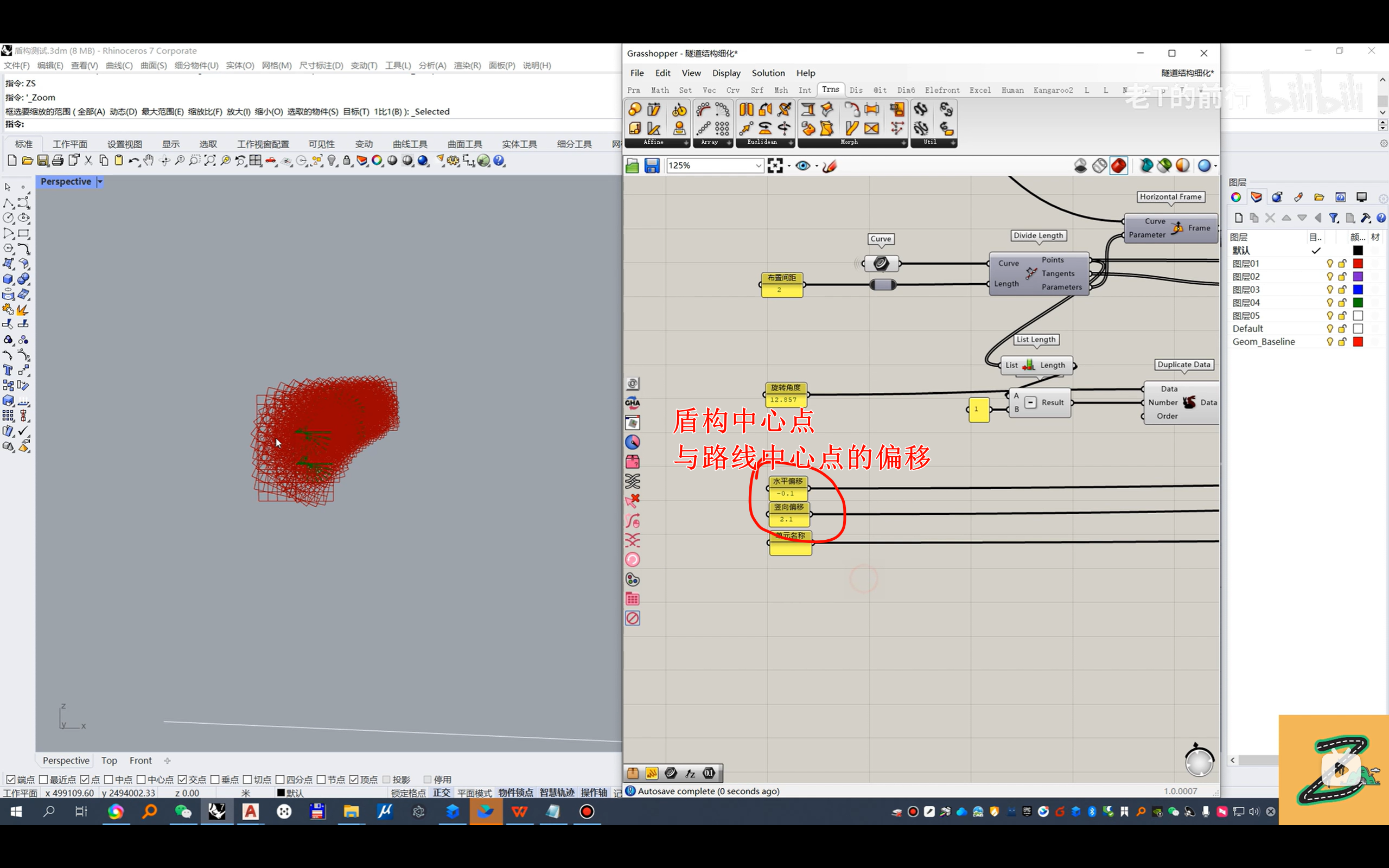The image size is (1389, 868).
Task: Open the Solution menu in Grasshopper
Action: 768,73
